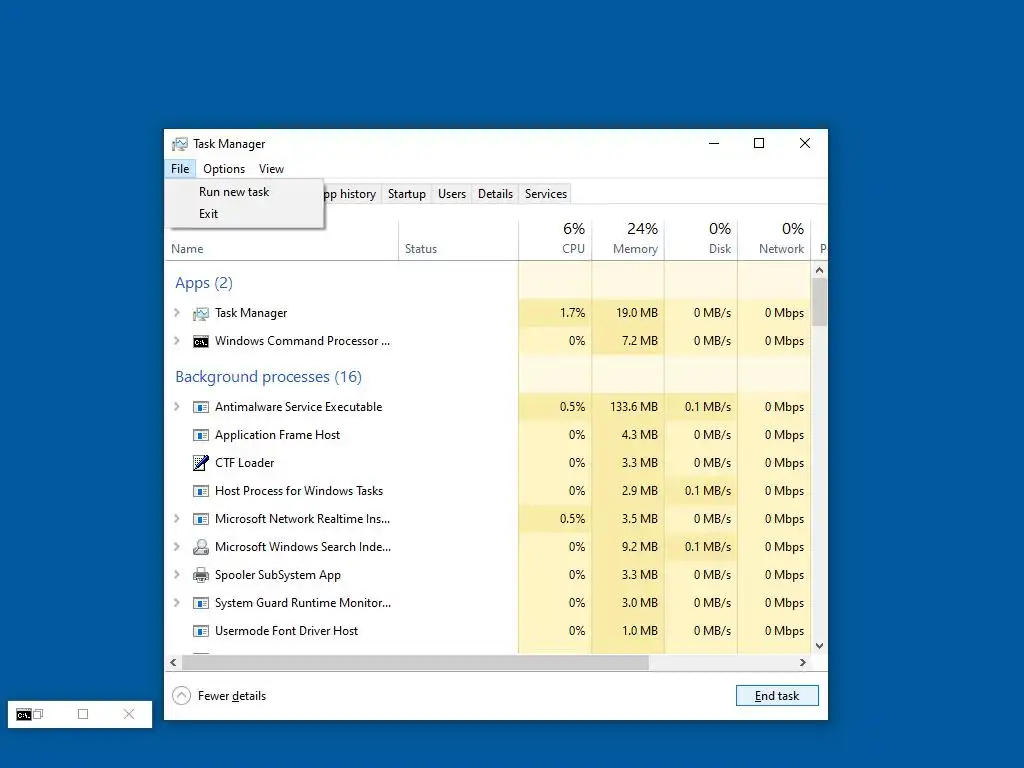
Task: Click the 1.7% CPU value
Action: pos(573,313)
